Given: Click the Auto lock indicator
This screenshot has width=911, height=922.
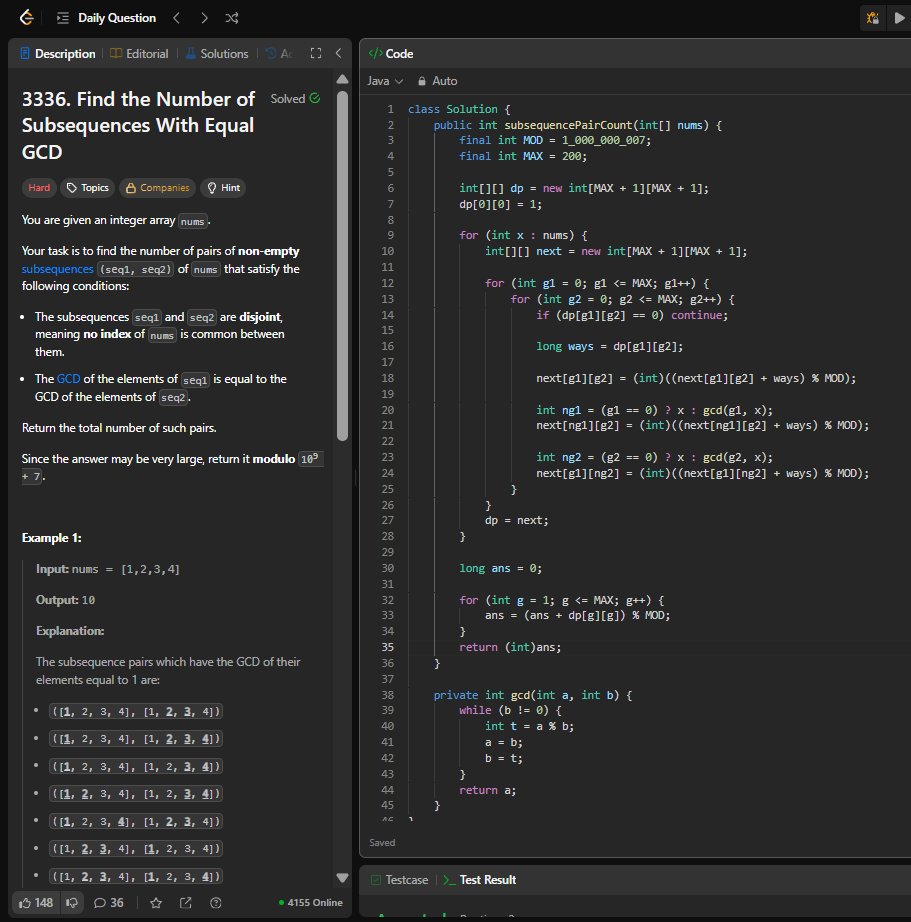Looking at the screenshot, I should tap(437, 81).
